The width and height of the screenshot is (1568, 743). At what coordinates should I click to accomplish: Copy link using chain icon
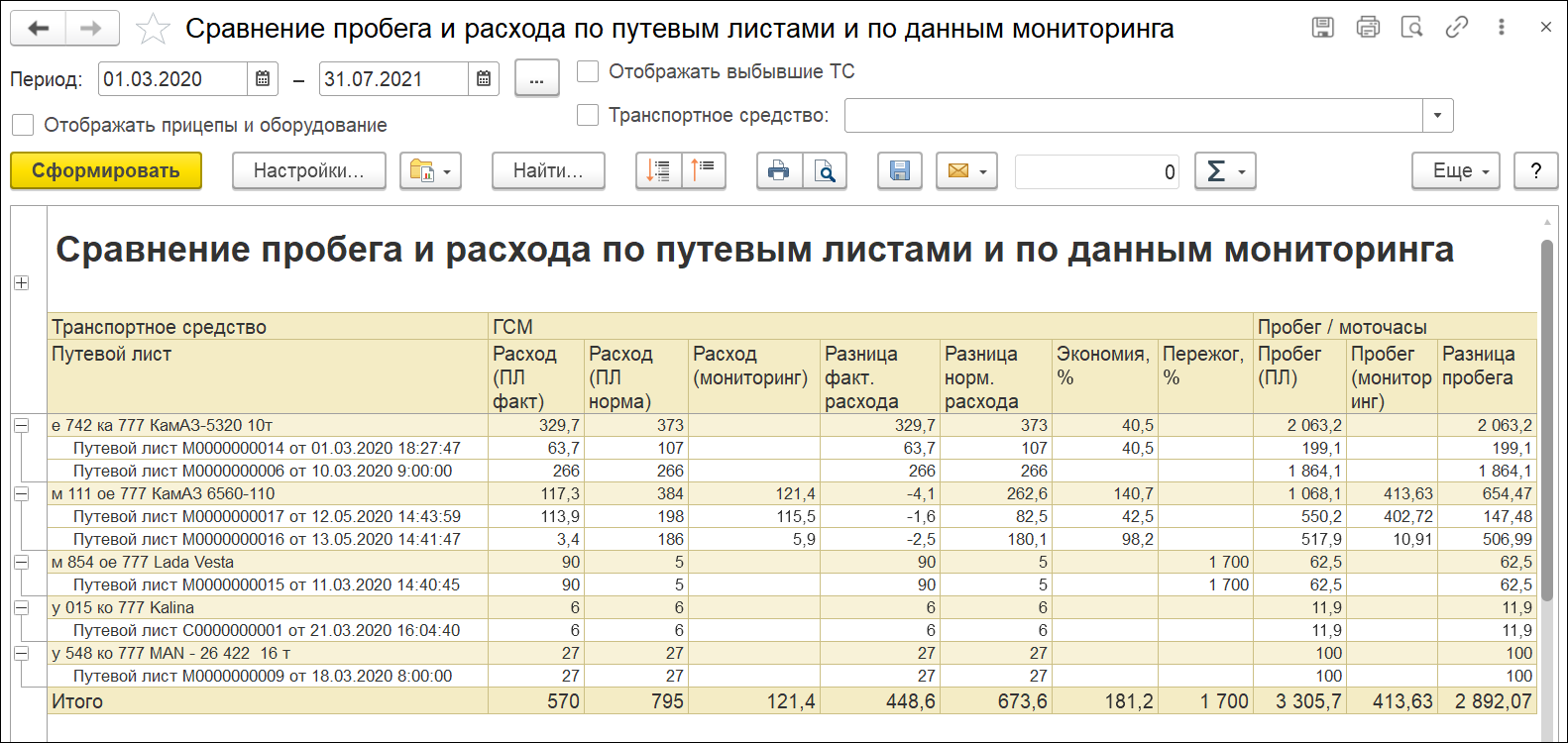(x=1456, y=28)
